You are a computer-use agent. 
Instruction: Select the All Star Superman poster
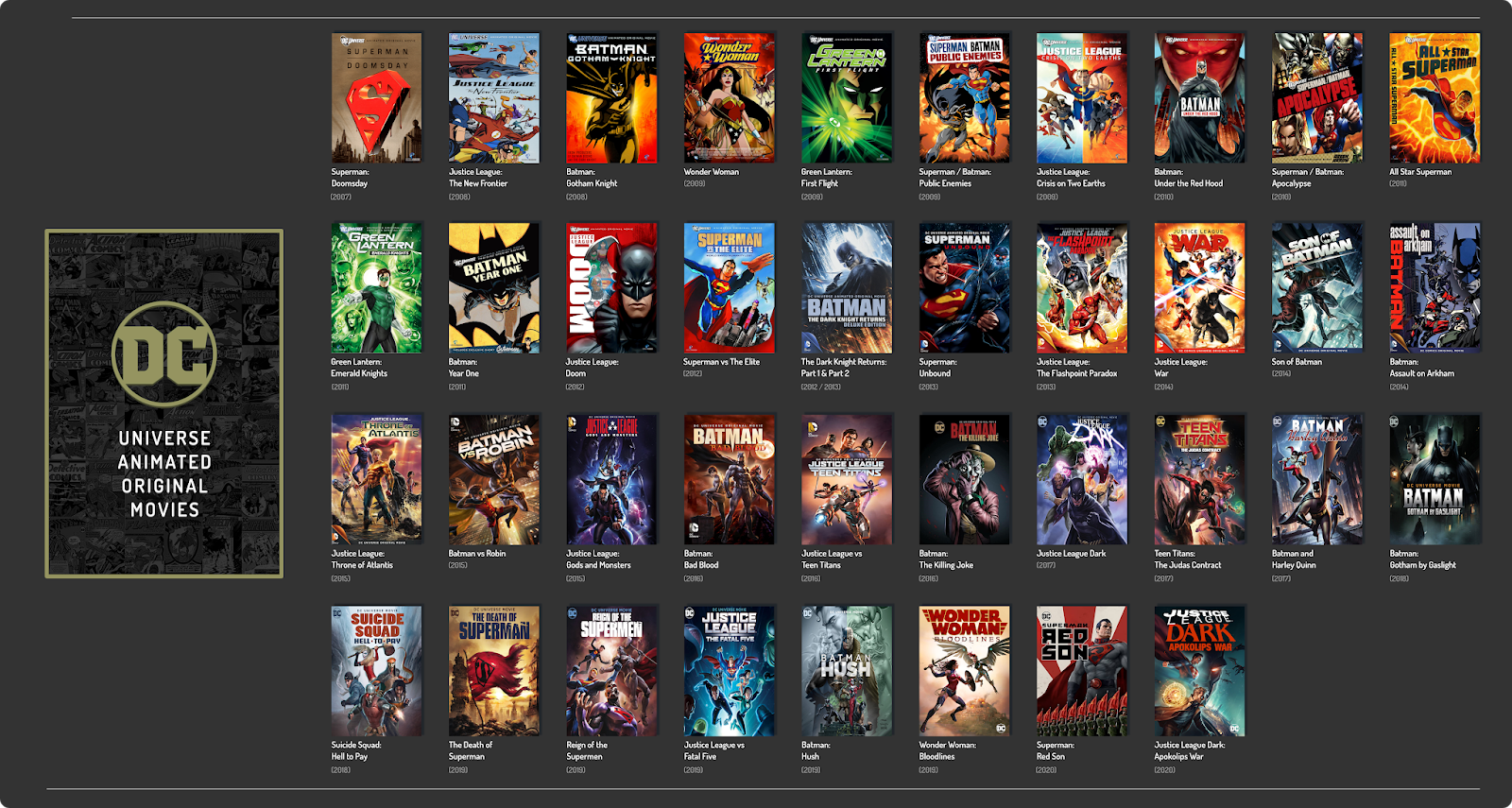pos(1434,98)
